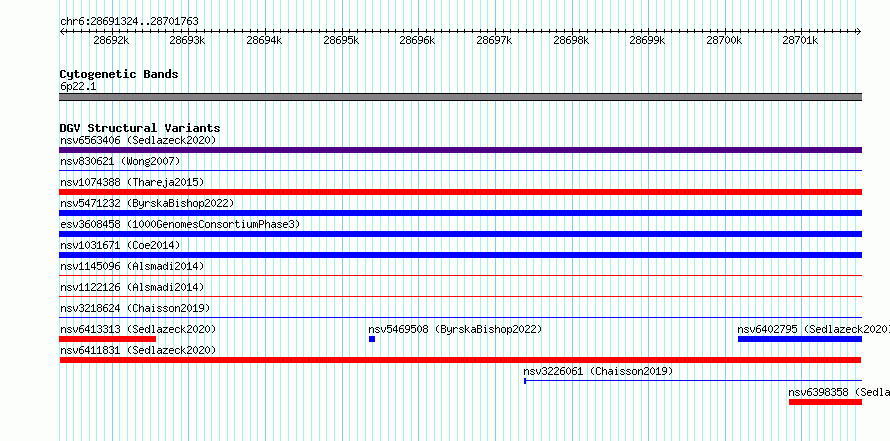890x441 pixels.
Task: Select the blue esv3608458 variant bar
Action: tap(460, 234)
